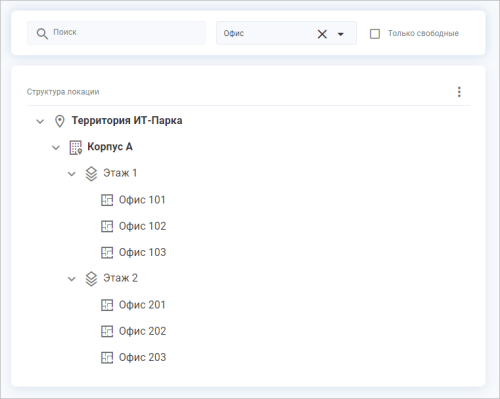The height and width of the screenshot is (399, 500).
Task: Open the Офис type dropdown arrow
Action: click(340, 34)
